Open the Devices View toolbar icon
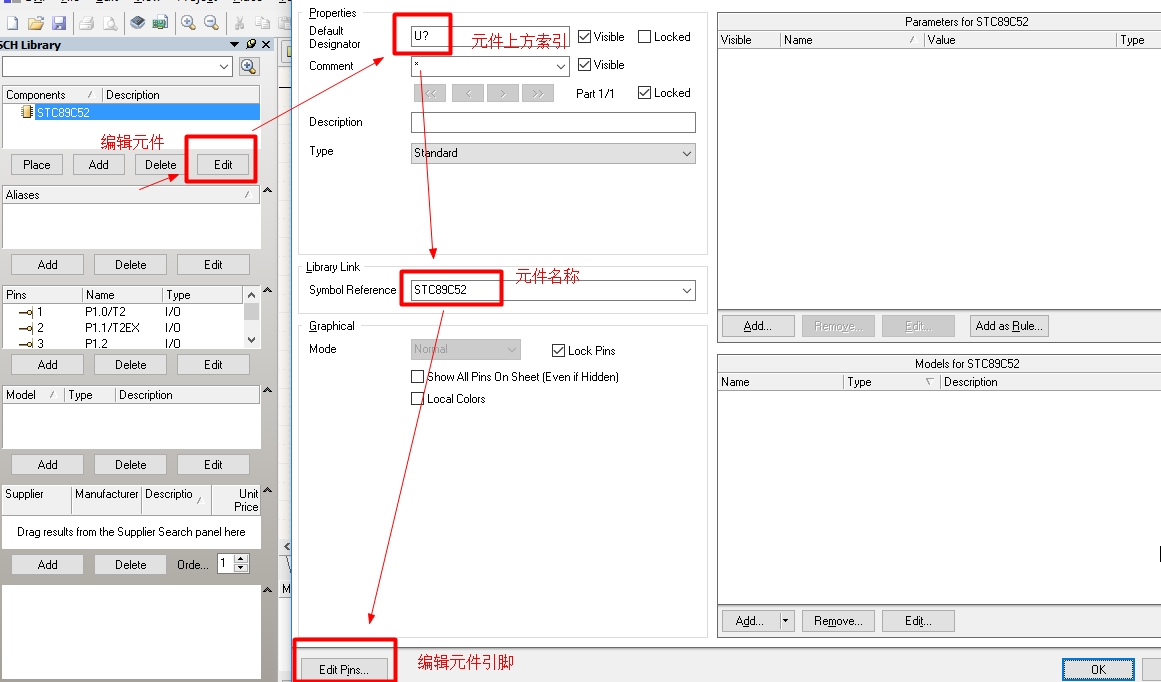The width and height of the screenshot is (1161, 682). (138, 23)
